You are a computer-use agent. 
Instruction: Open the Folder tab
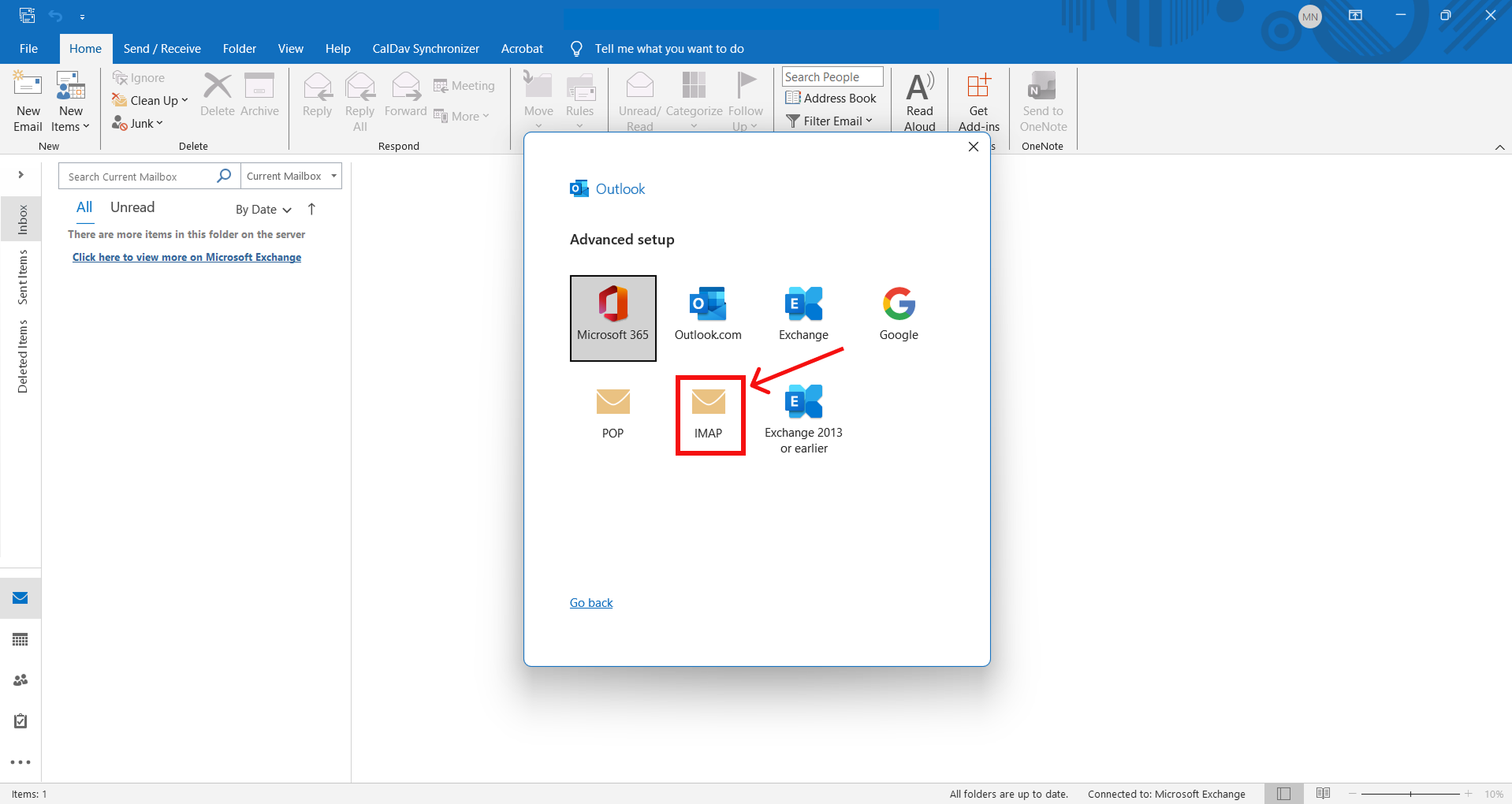tap(240, 49)
